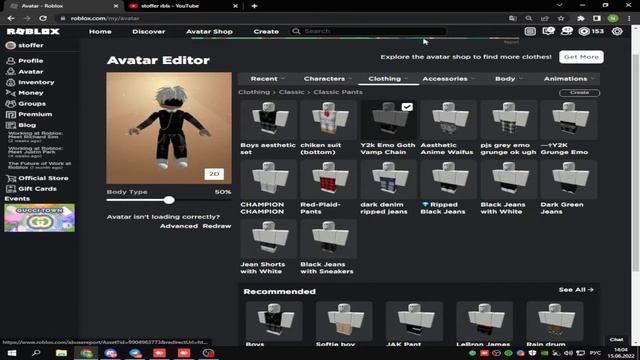Open the Chrome tab list chevron
Image resolution: width=640 pixels, height=360 pixels.
[560, 5]
